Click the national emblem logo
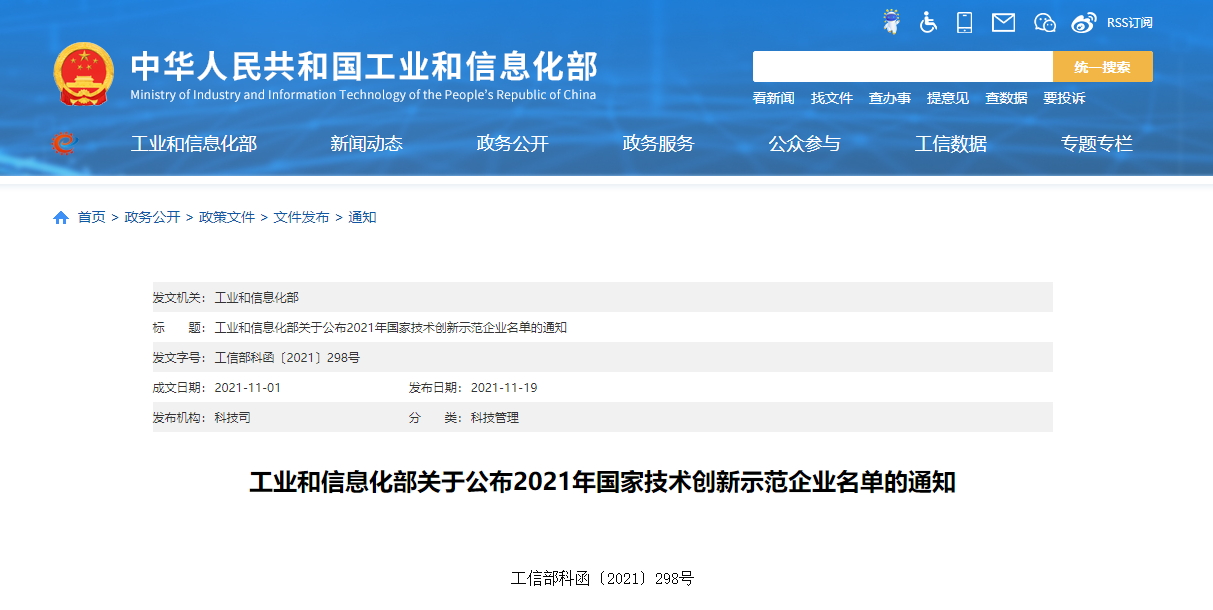1213x610 pixels. 84,74
